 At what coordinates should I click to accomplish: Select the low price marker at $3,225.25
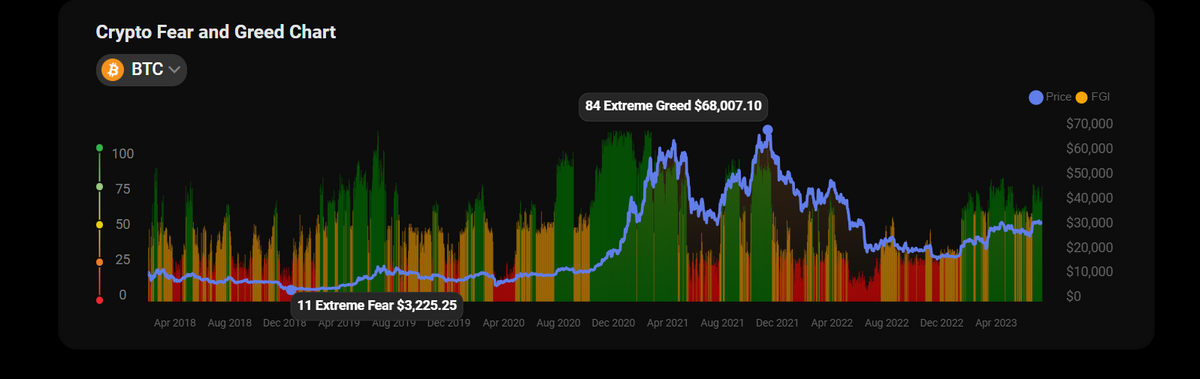pyautogui.click(x=291, y=290)
